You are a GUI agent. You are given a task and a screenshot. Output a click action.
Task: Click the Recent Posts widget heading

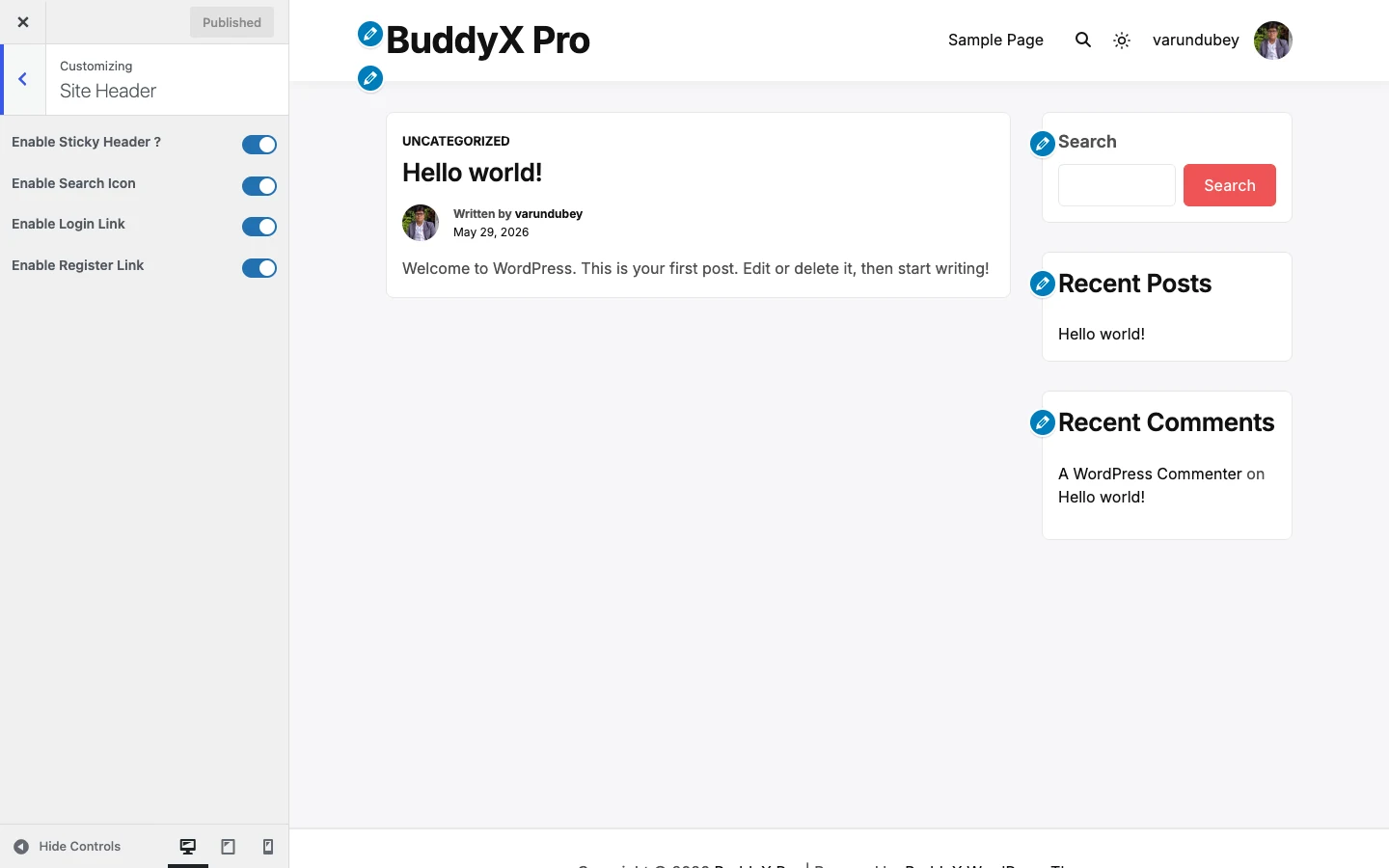point(1134,284)
